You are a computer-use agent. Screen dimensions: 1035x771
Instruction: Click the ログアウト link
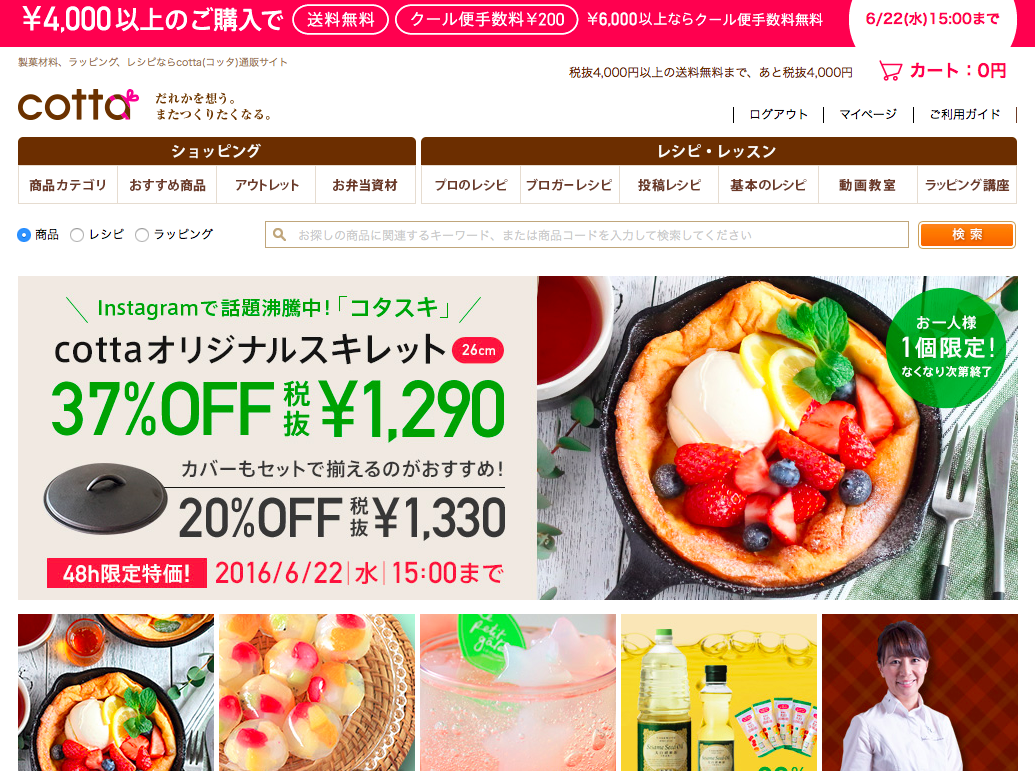(778, 114)
